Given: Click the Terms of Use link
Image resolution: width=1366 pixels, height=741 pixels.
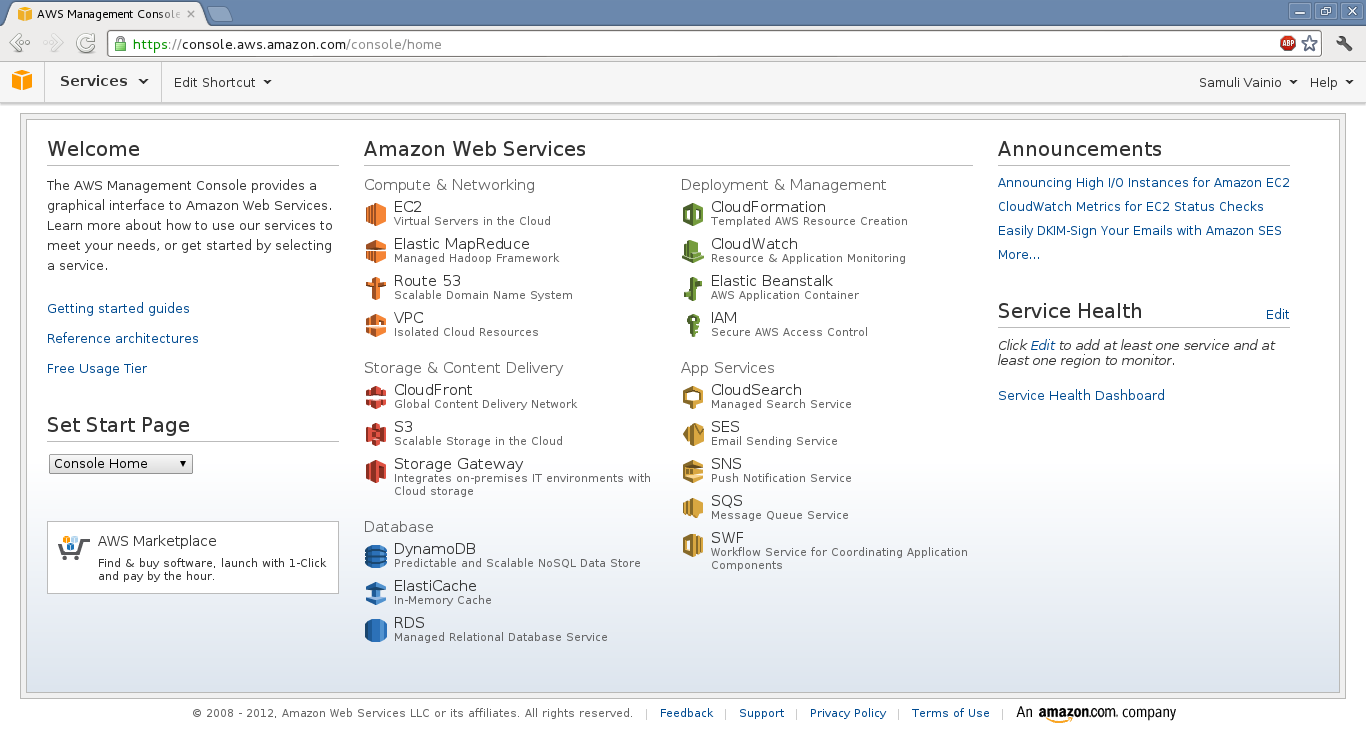Looking at the screenshot, I should click(951, 713).
